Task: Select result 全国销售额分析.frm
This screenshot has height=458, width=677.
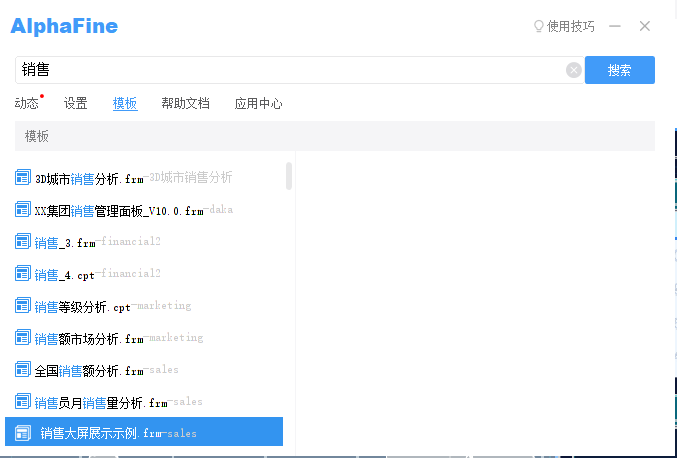Action: (144, 370)
